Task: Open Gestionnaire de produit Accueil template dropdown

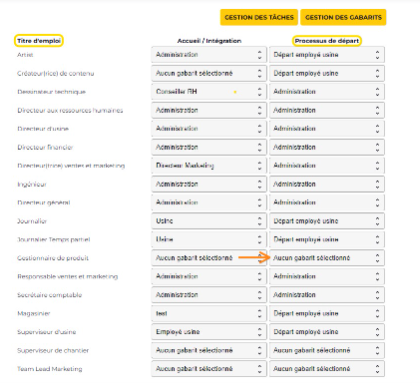Action: coord(209,258)
